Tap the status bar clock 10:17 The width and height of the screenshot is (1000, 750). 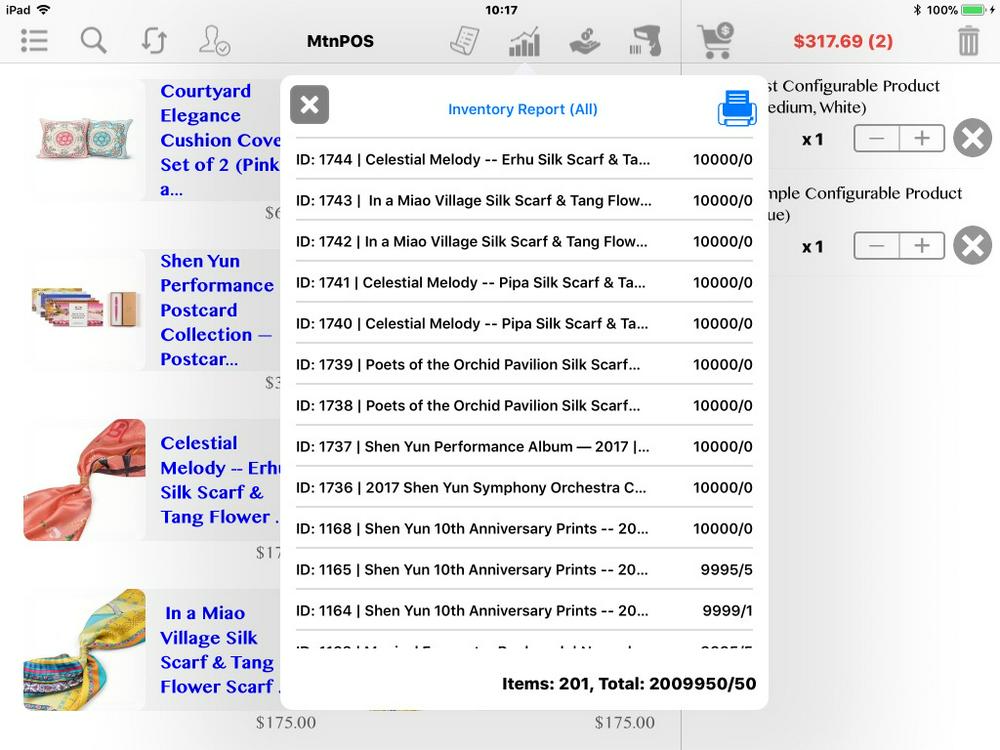[501, 10]
